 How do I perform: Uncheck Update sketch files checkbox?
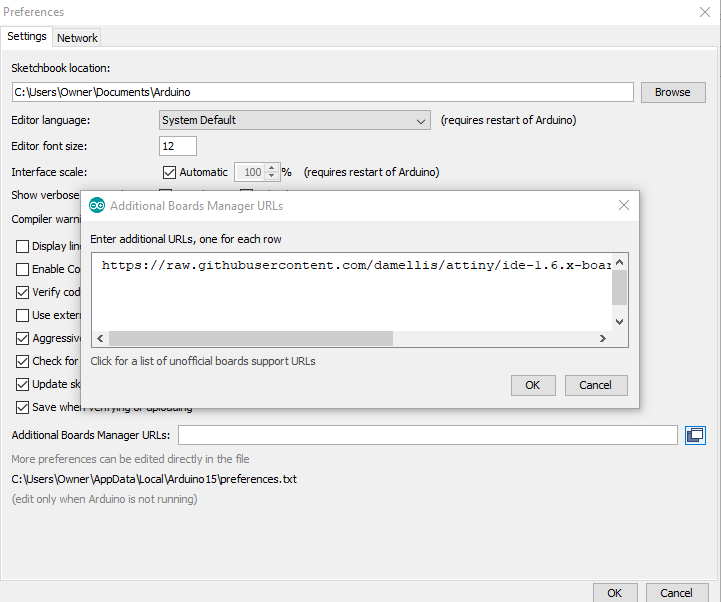tap(22, 384)
